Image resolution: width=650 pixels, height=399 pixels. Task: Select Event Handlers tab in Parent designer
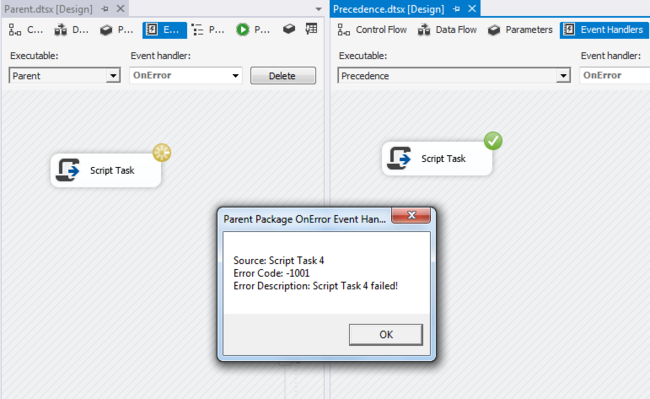tap(164, 30)
